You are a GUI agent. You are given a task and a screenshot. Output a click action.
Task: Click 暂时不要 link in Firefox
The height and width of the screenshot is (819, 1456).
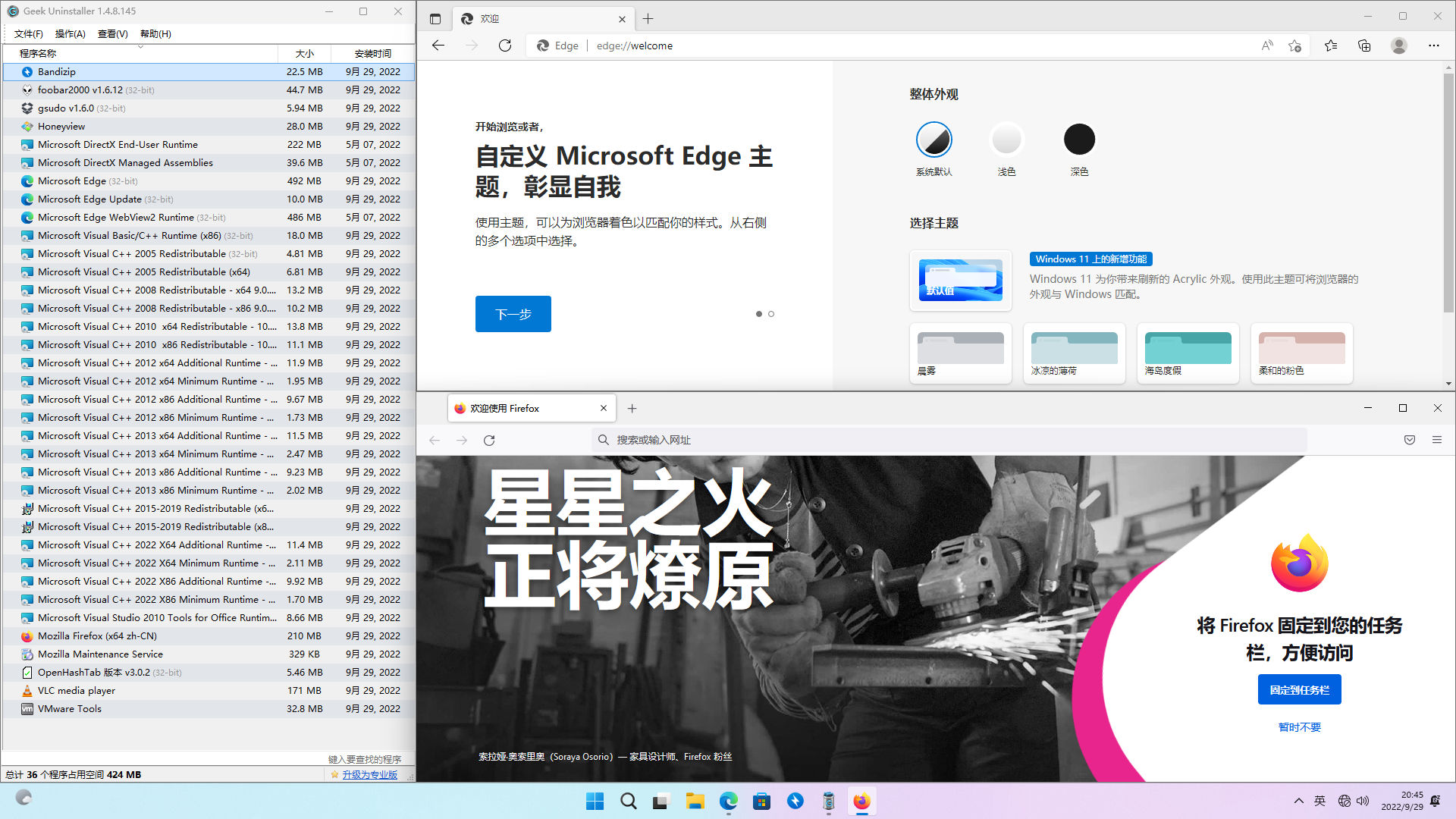pos(1299,727)
